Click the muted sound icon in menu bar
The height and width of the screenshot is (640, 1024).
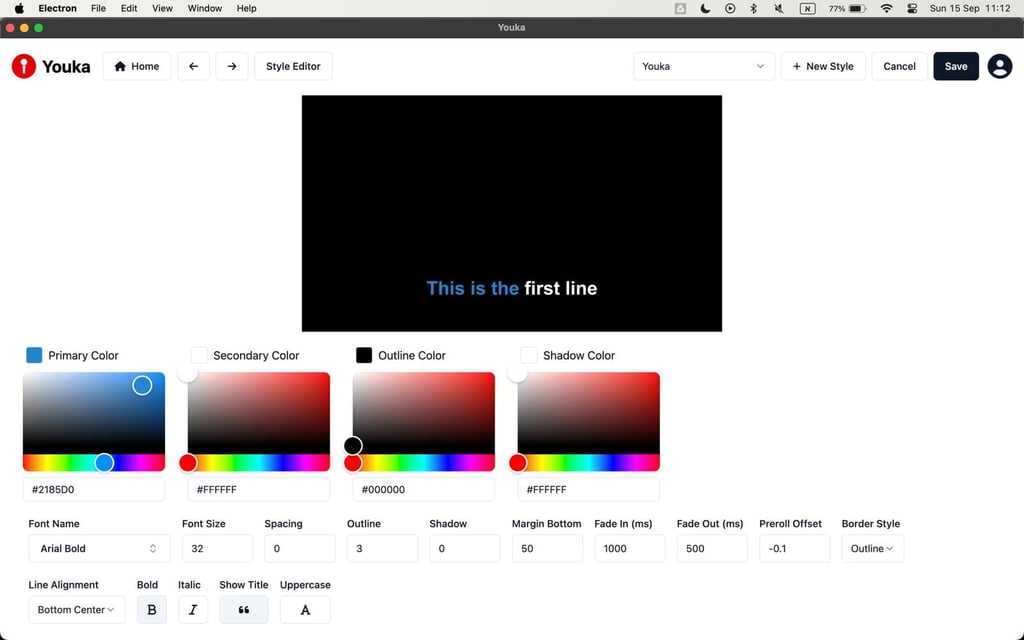778,8
